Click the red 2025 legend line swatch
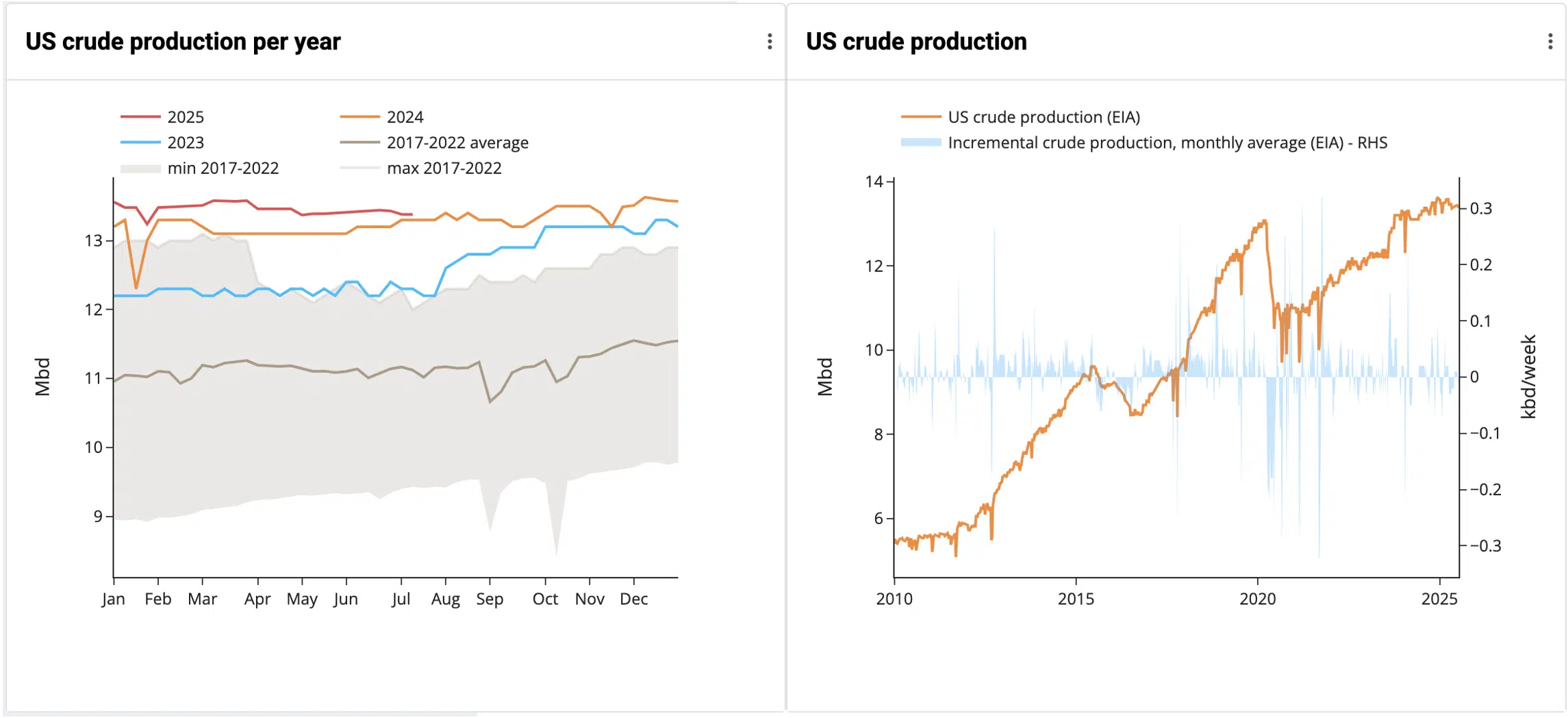The image size is (1568, 718). pyautogui.click(x=140, y=117)
